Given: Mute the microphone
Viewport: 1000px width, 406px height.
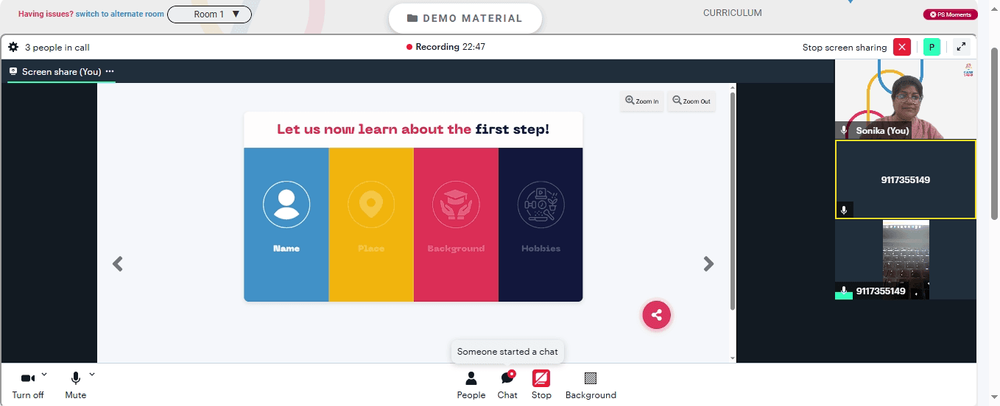Looking at the screenshot, I should click(75, 386).
